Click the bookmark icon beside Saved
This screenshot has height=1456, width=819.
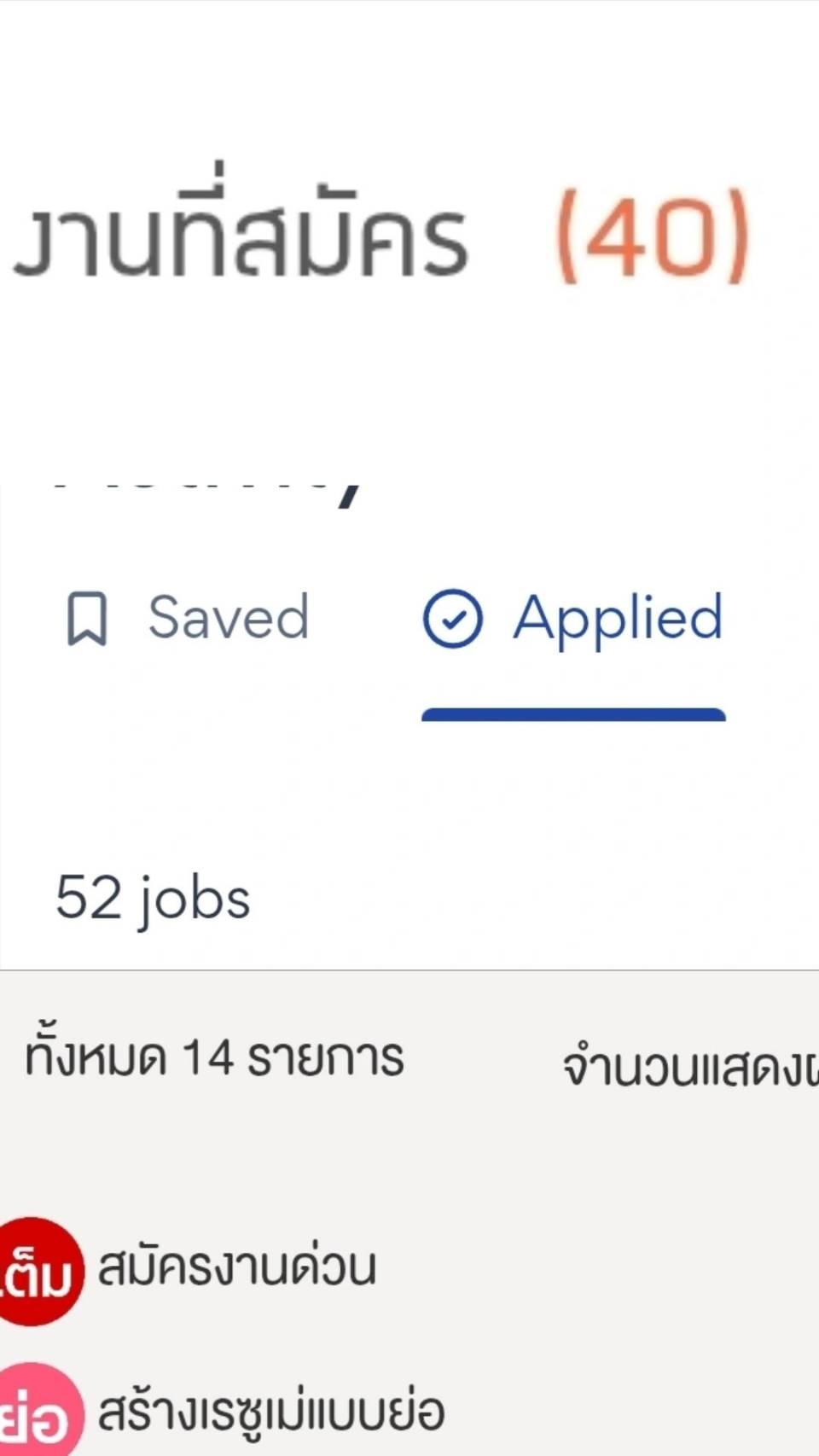tap(87, 619)
